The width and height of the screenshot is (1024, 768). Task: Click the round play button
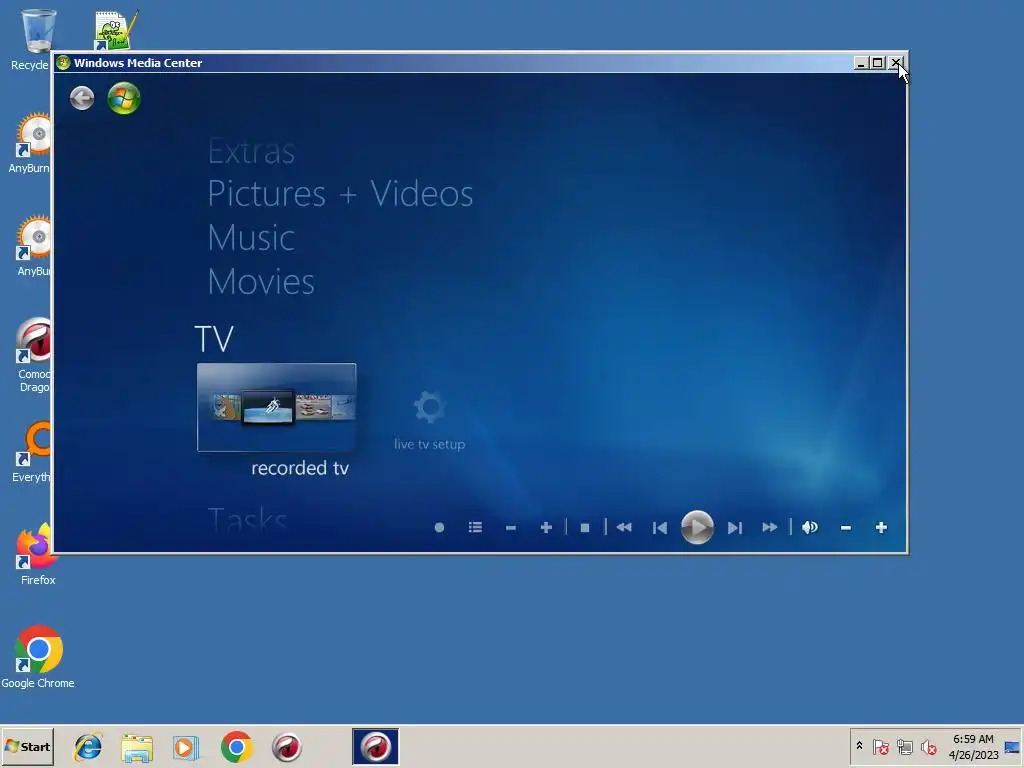[x=697, y=528]
